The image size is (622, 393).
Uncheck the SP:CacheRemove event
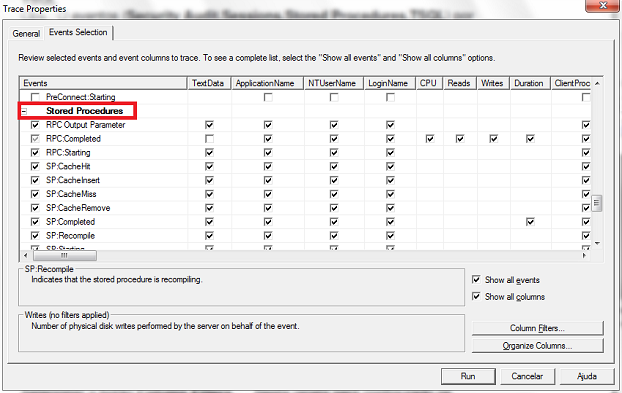point(35,208)
